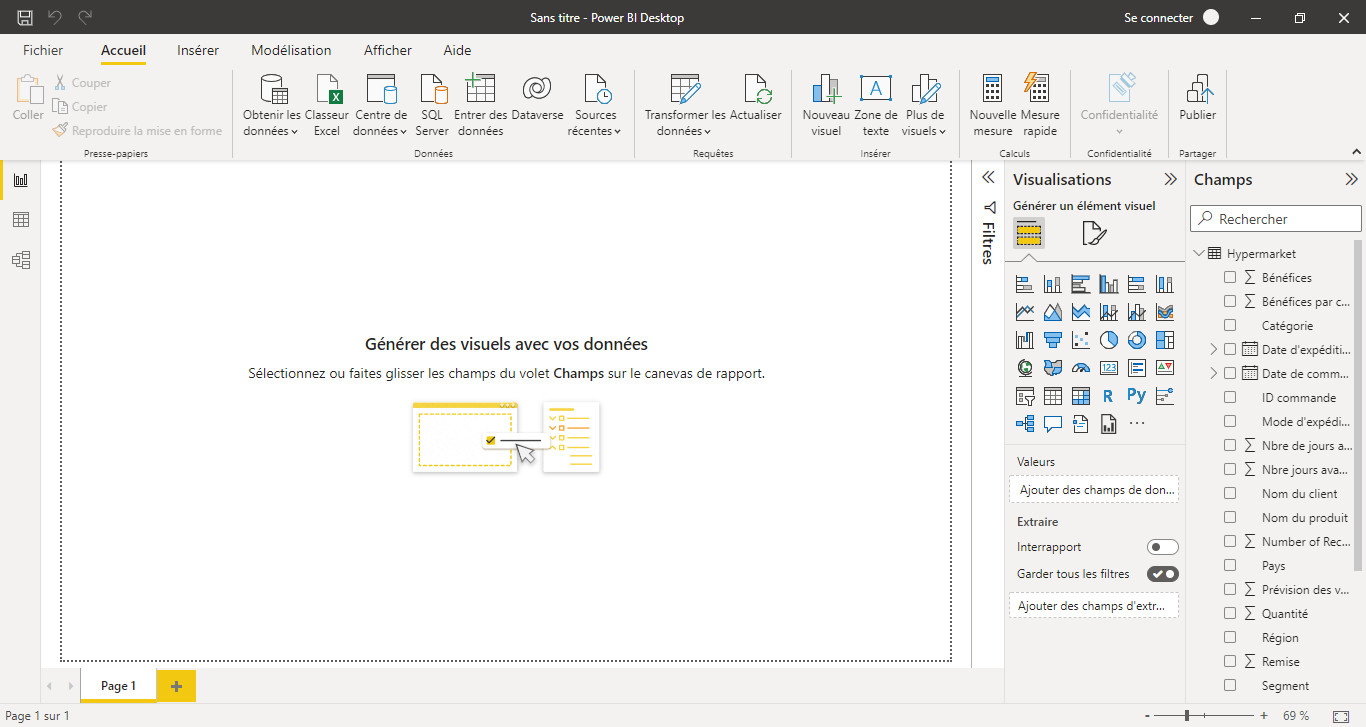Switch to Data view in left sidebar

pos(20,220)
